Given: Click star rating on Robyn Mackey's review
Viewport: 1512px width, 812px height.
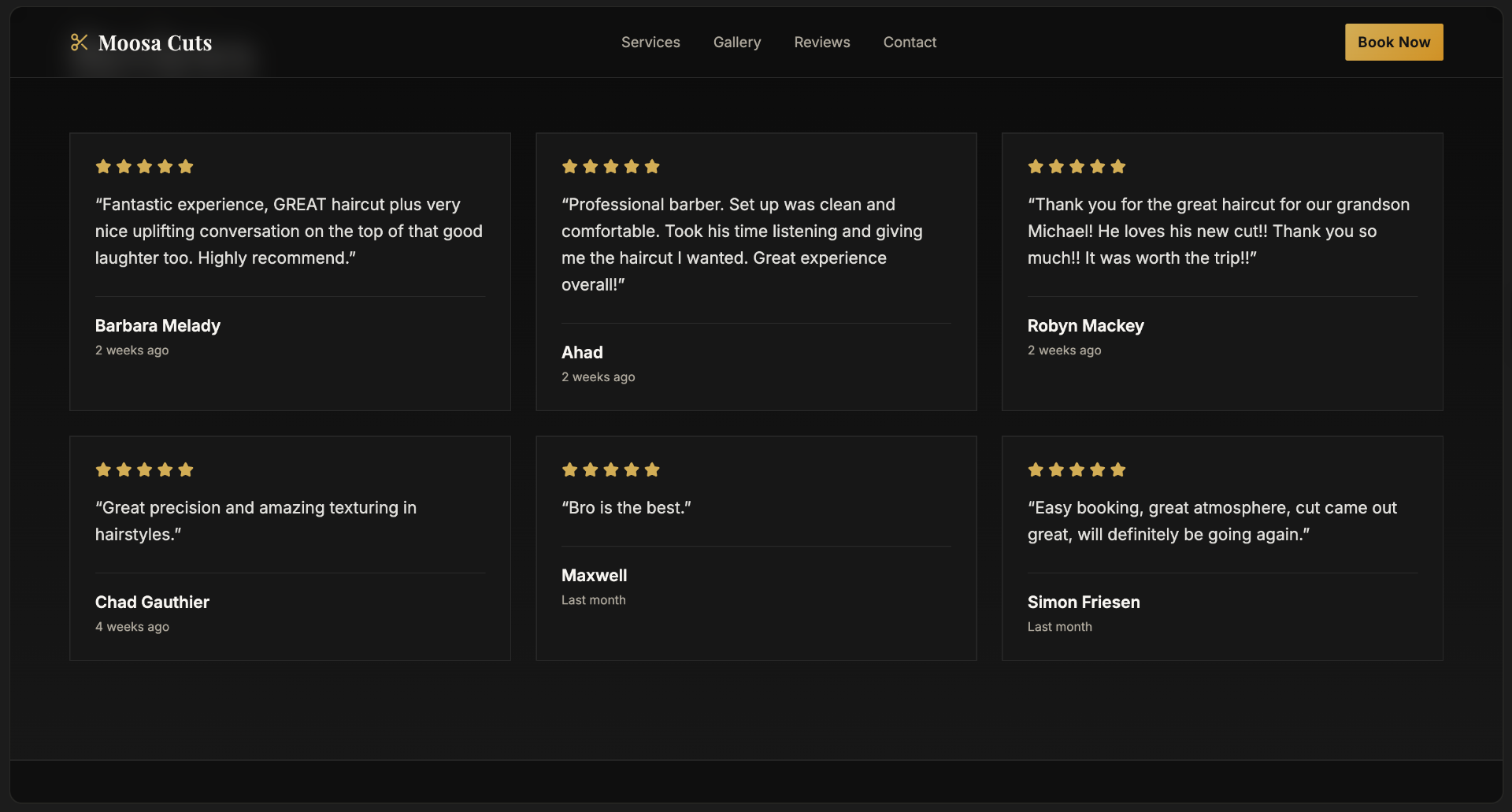Looking at the screenshot, I should coord(1077,166).
